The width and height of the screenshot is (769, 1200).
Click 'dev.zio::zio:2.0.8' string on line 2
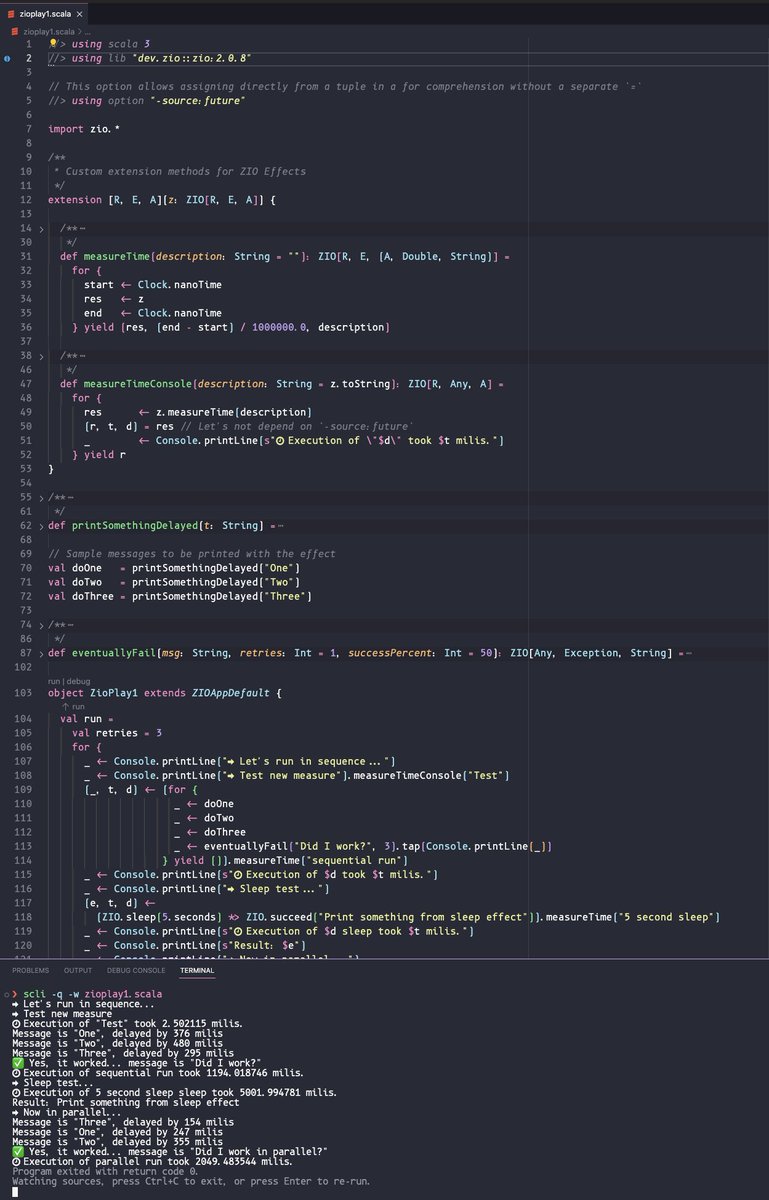click(193, 58)
